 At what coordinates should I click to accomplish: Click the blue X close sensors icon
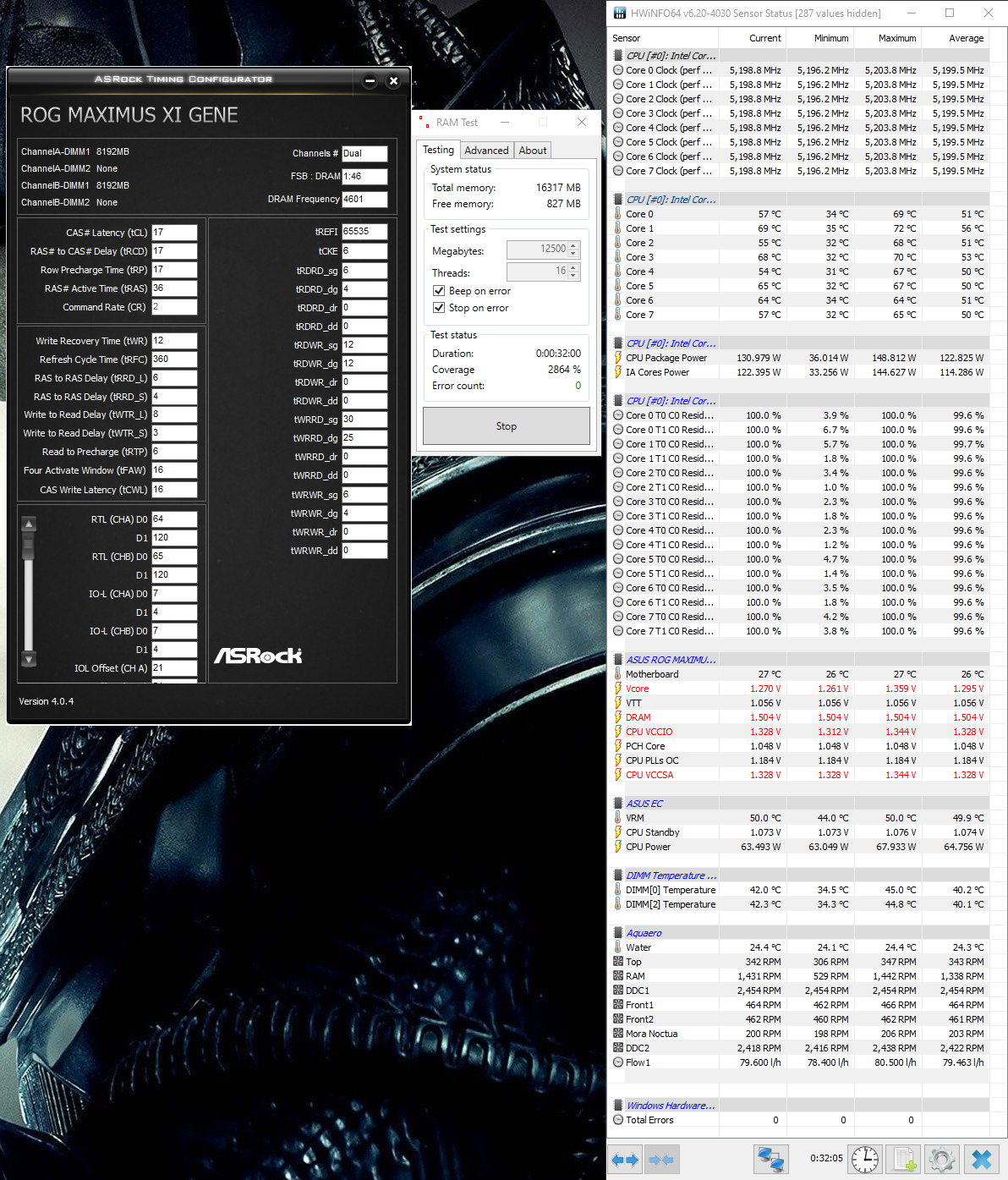pyautogui.click(x=981, y=1159)
